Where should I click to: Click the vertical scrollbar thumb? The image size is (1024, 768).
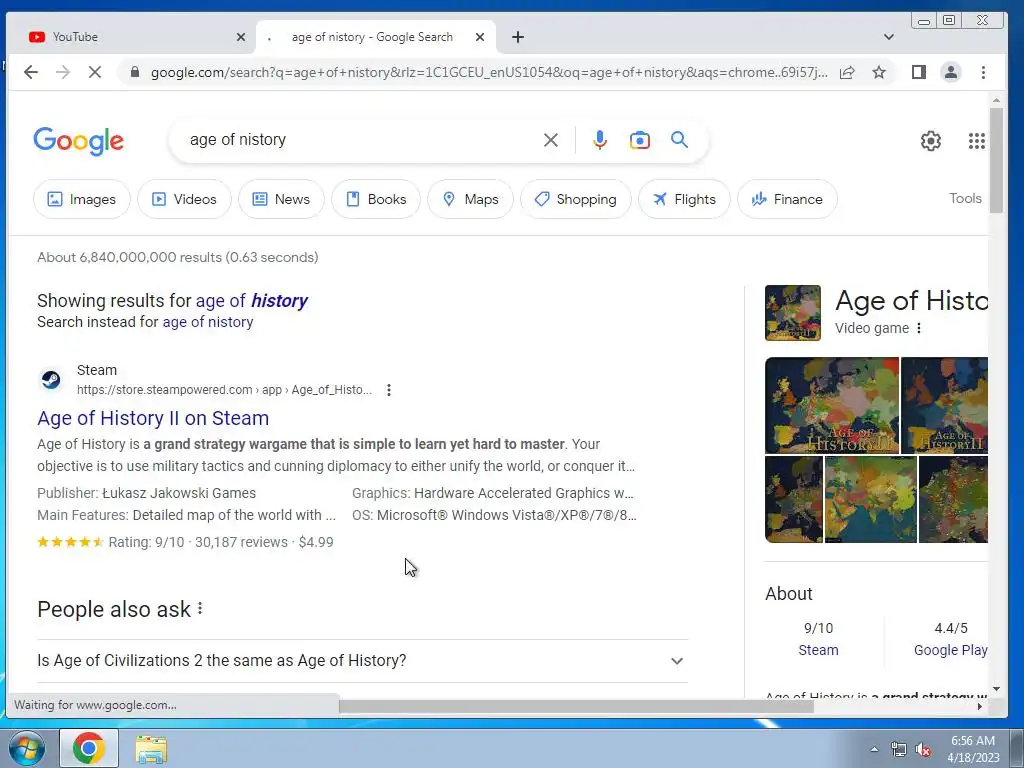996,160
